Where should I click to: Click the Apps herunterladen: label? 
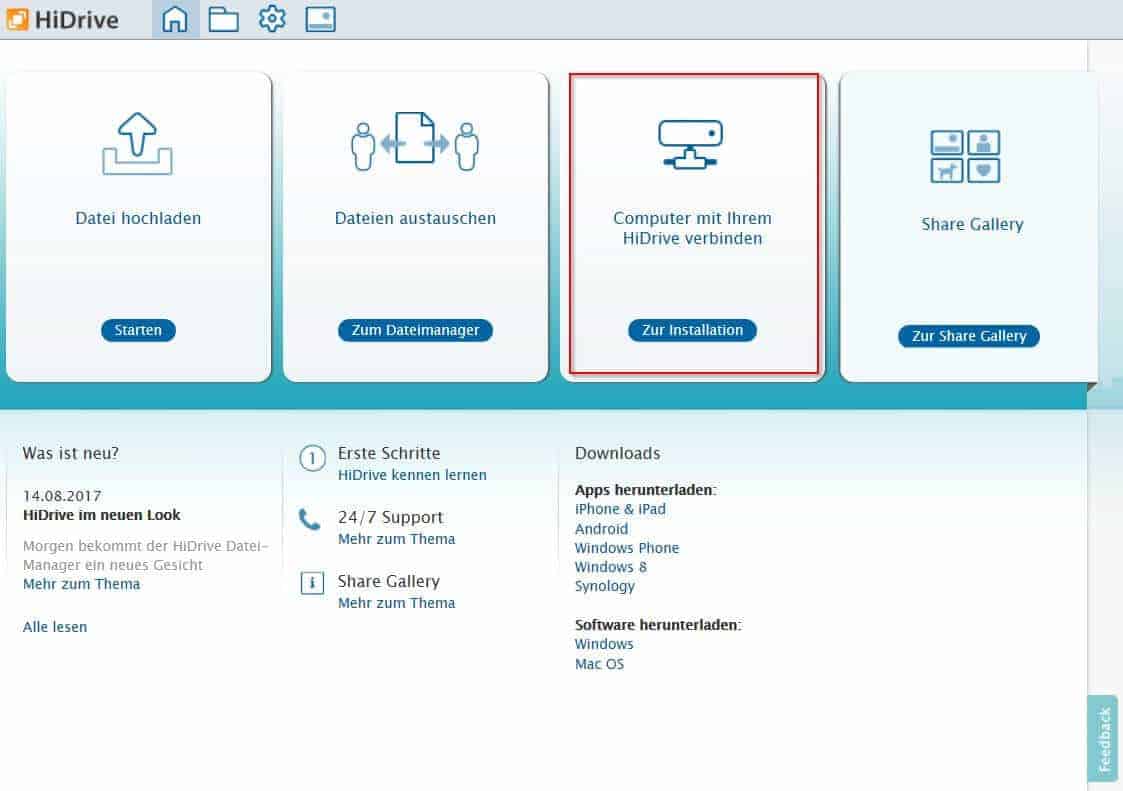point(645,490)
